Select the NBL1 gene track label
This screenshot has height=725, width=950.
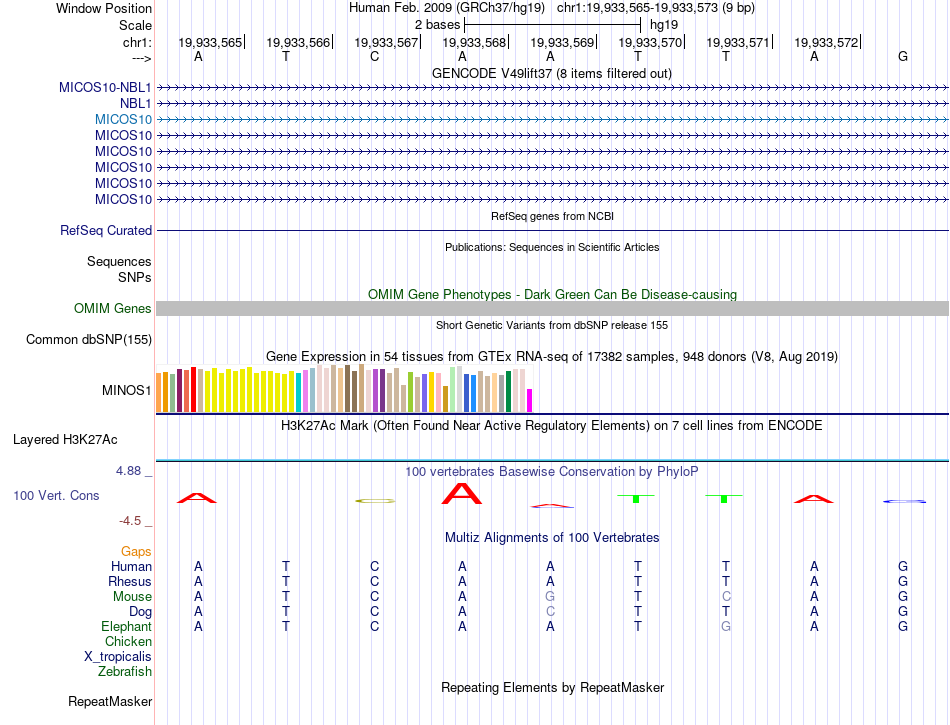135,103
